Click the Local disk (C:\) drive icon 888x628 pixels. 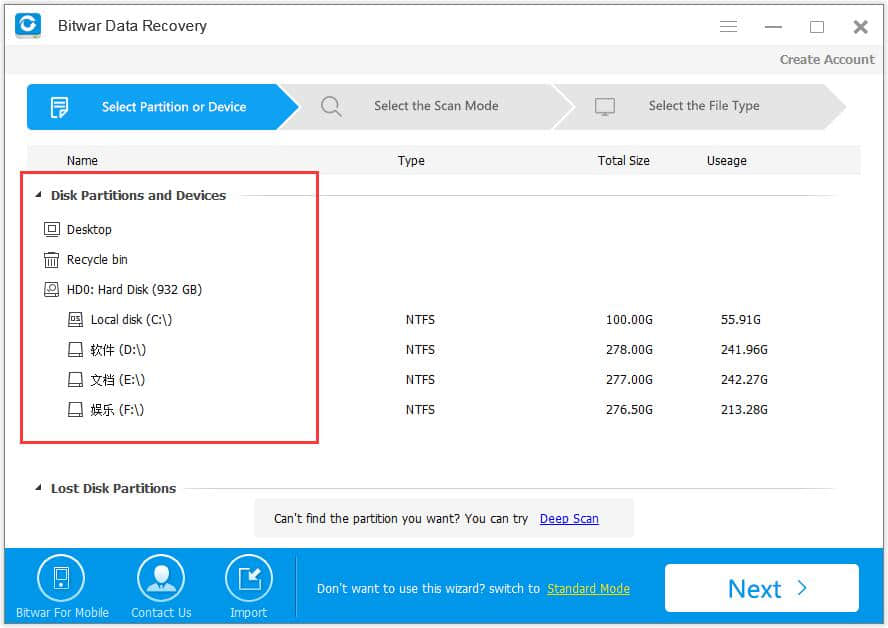coord(75,319)
